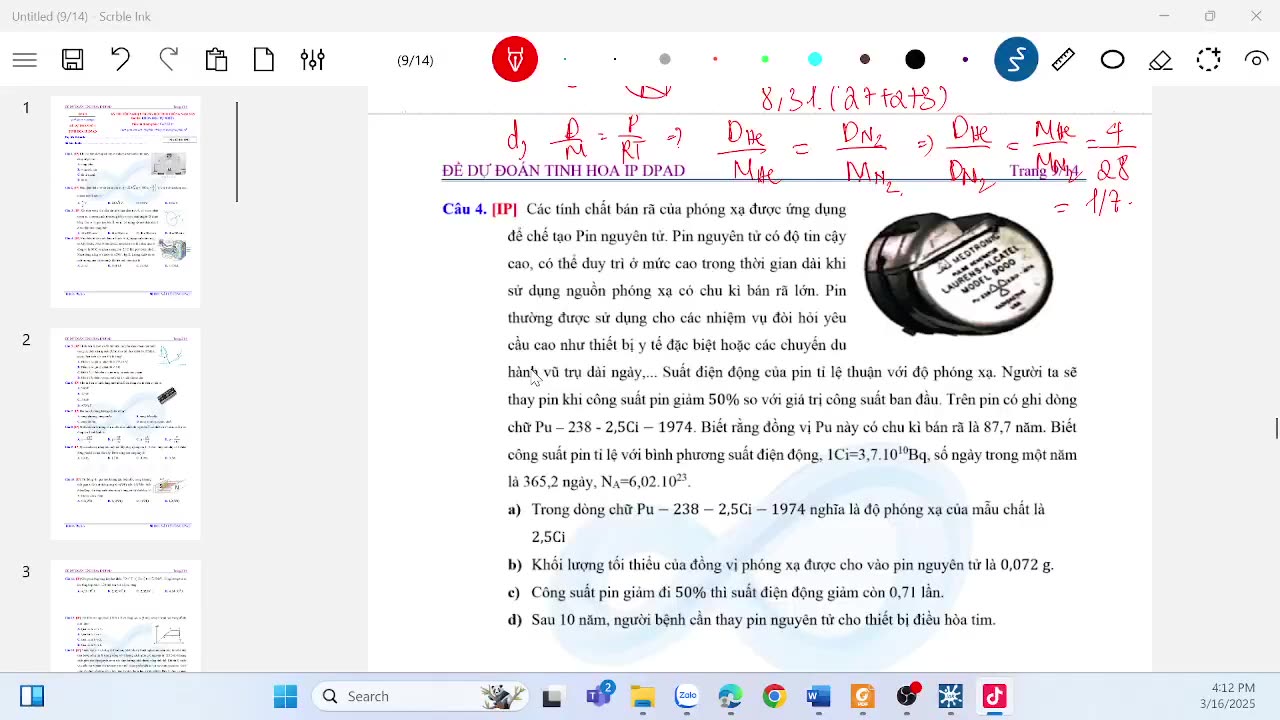Choose the gray pen preset
The width and height of the screenshot is (1280, 720).
click(665, 60)
